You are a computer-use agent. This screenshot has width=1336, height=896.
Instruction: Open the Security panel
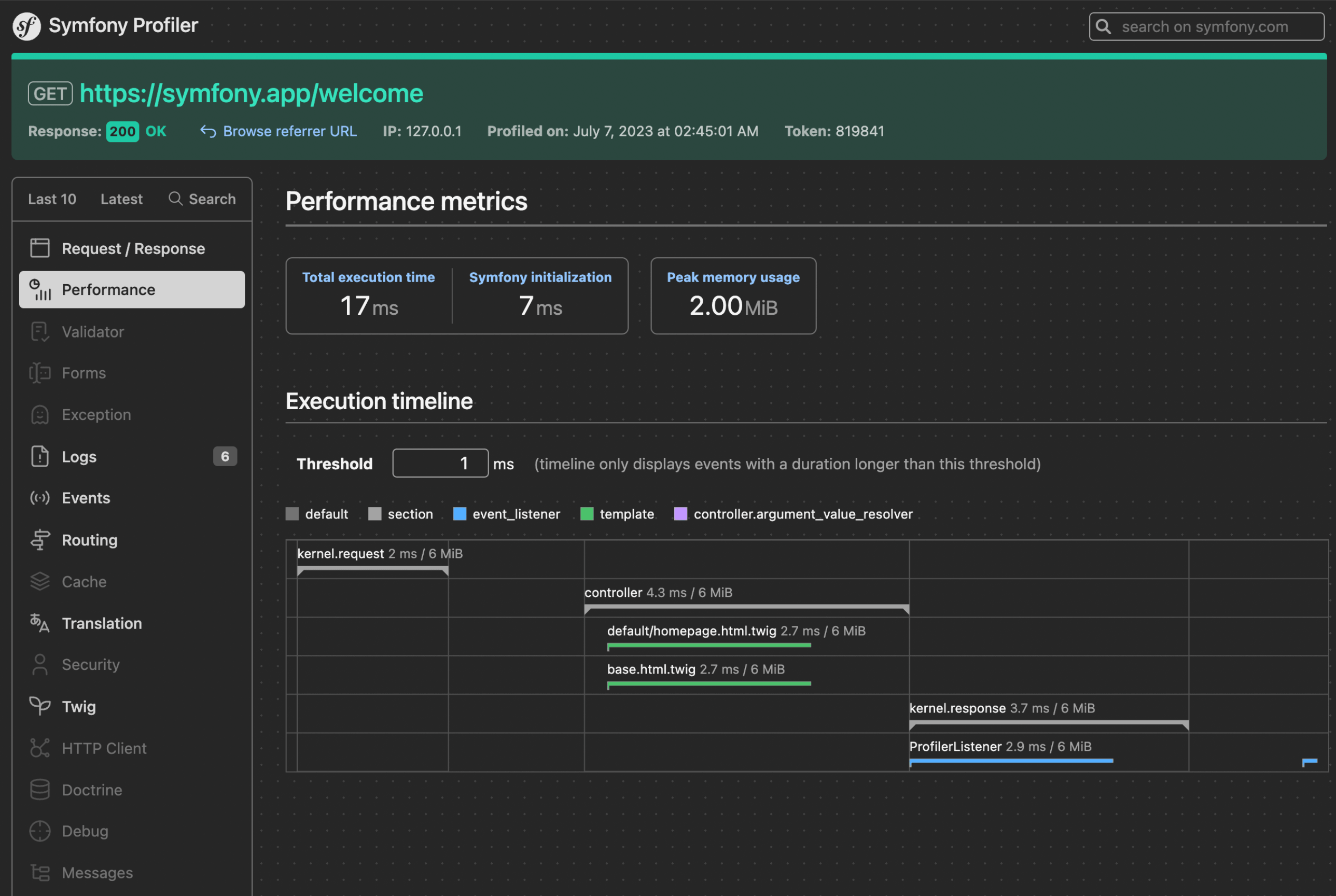[x=90, y=664]
